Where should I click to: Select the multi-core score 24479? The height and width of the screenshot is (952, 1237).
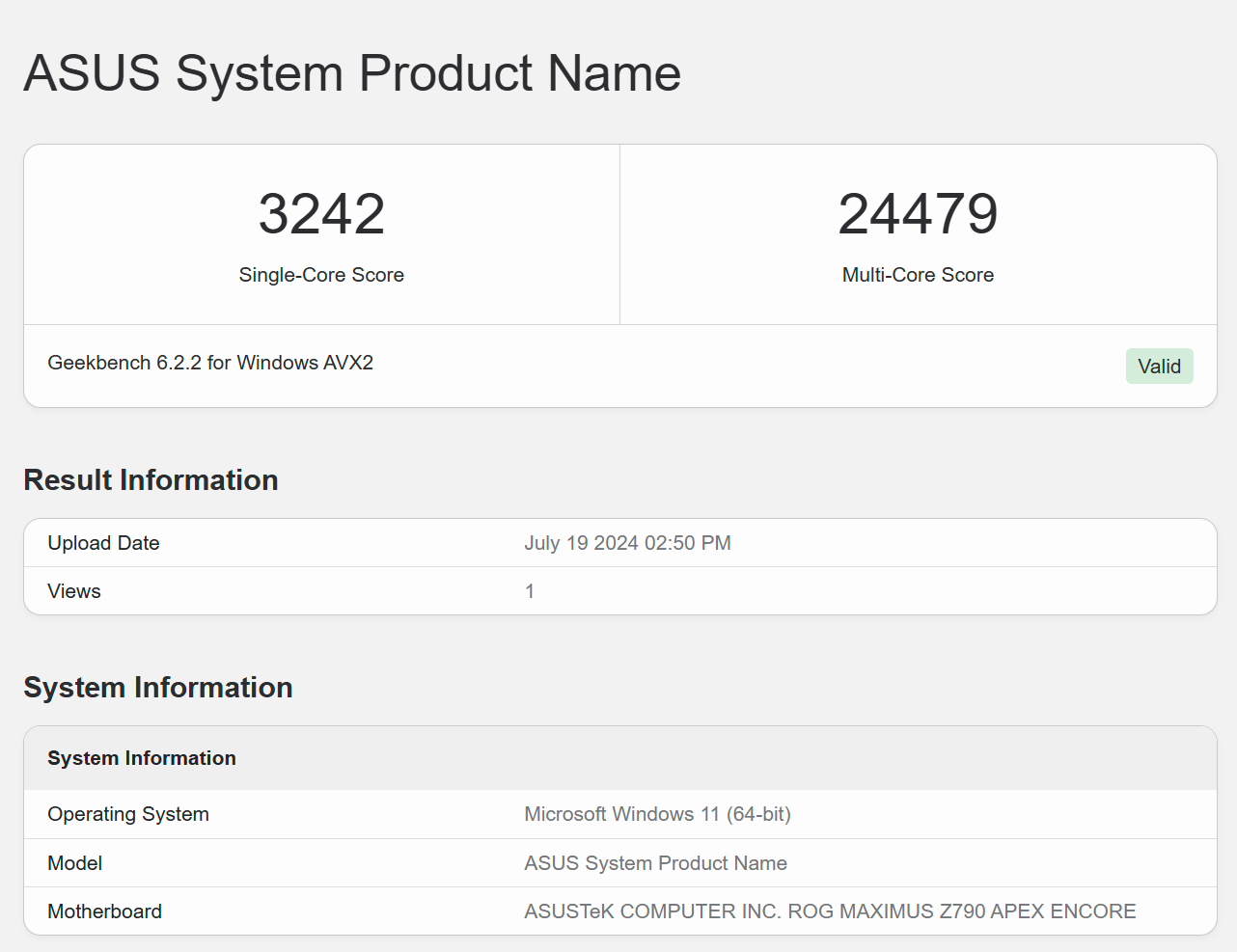click(x=918, y=213)
